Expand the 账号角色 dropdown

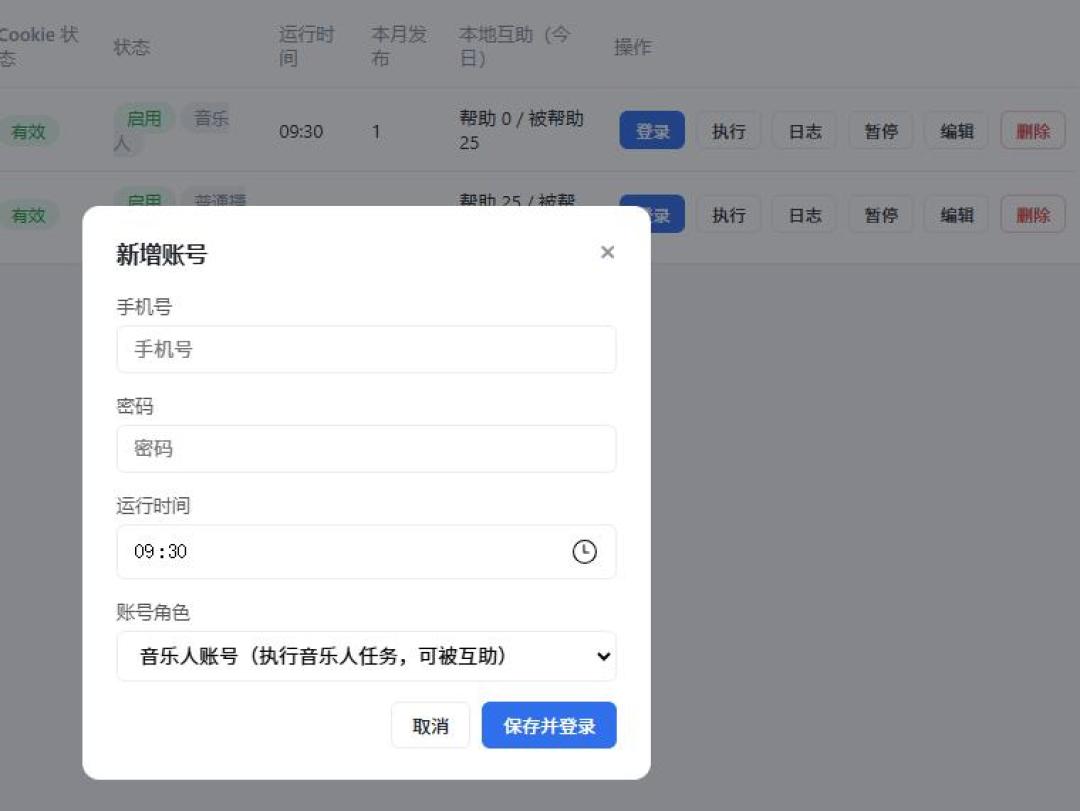366,656
